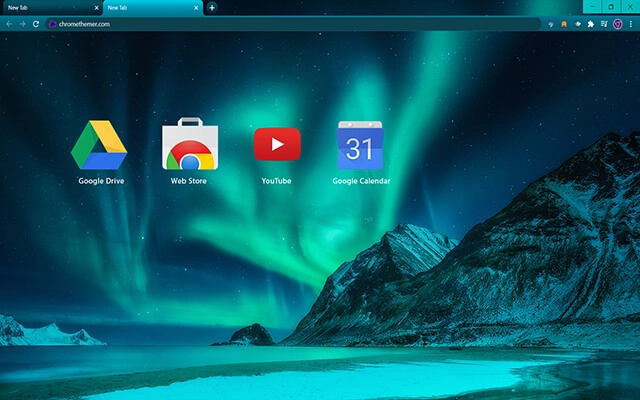Go back using the back arrow
This screenshot has width=640, height=400.
(x=9, y=24)
